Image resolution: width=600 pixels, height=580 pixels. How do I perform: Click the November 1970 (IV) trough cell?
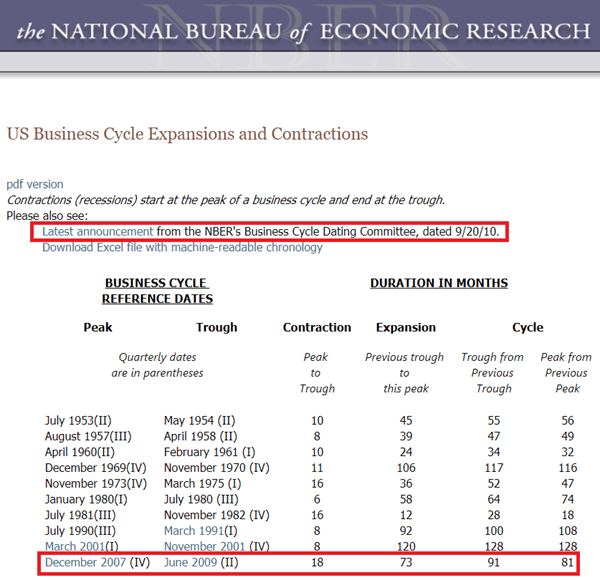217,468
